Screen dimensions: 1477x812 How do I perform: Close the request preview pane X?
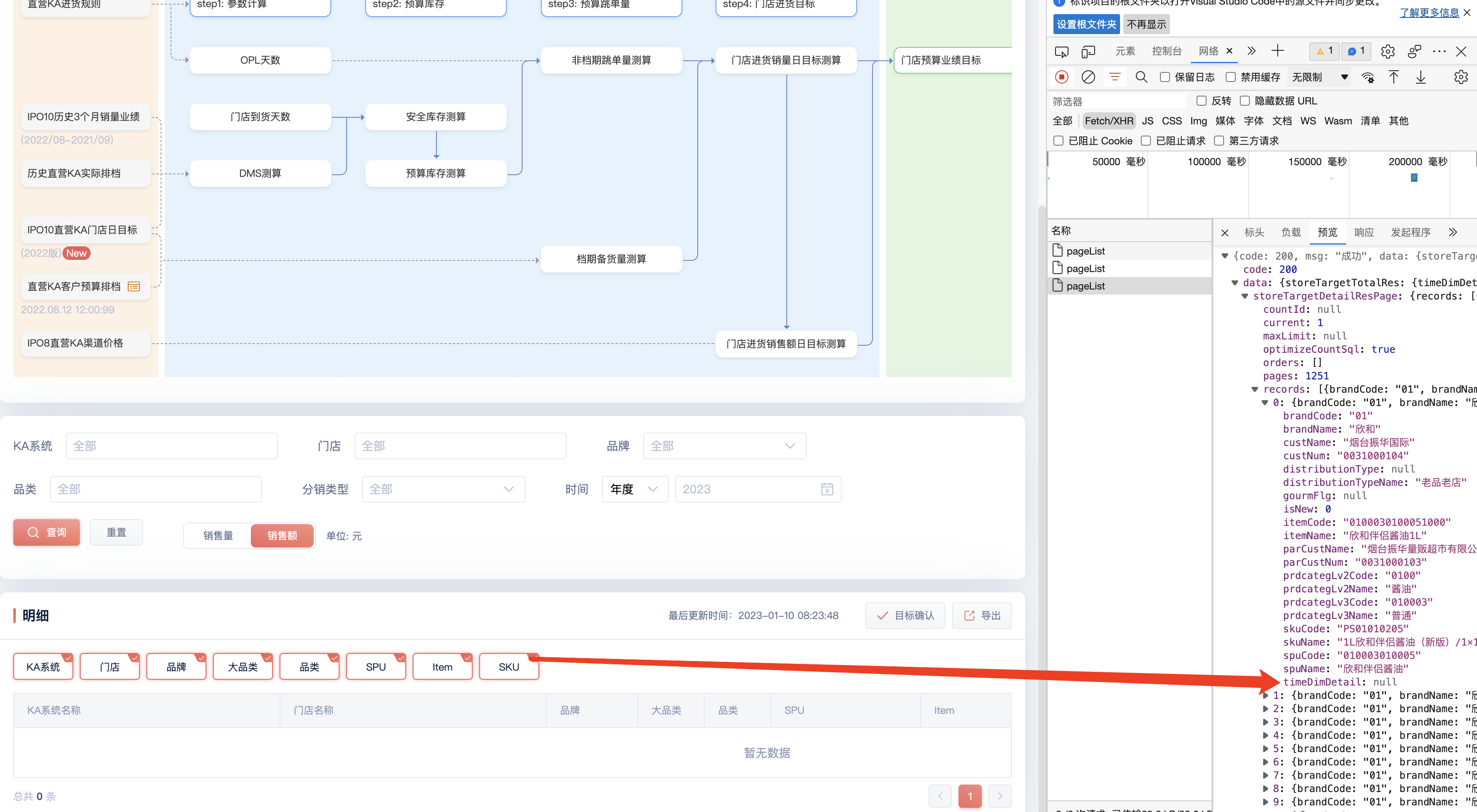click(1225, 232)
